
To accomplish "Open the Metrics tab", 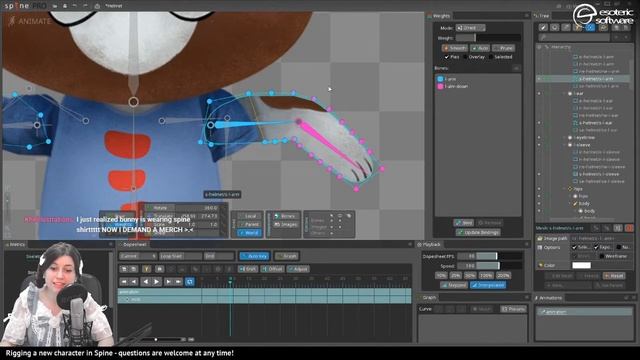I will click(x=15, y=244).
